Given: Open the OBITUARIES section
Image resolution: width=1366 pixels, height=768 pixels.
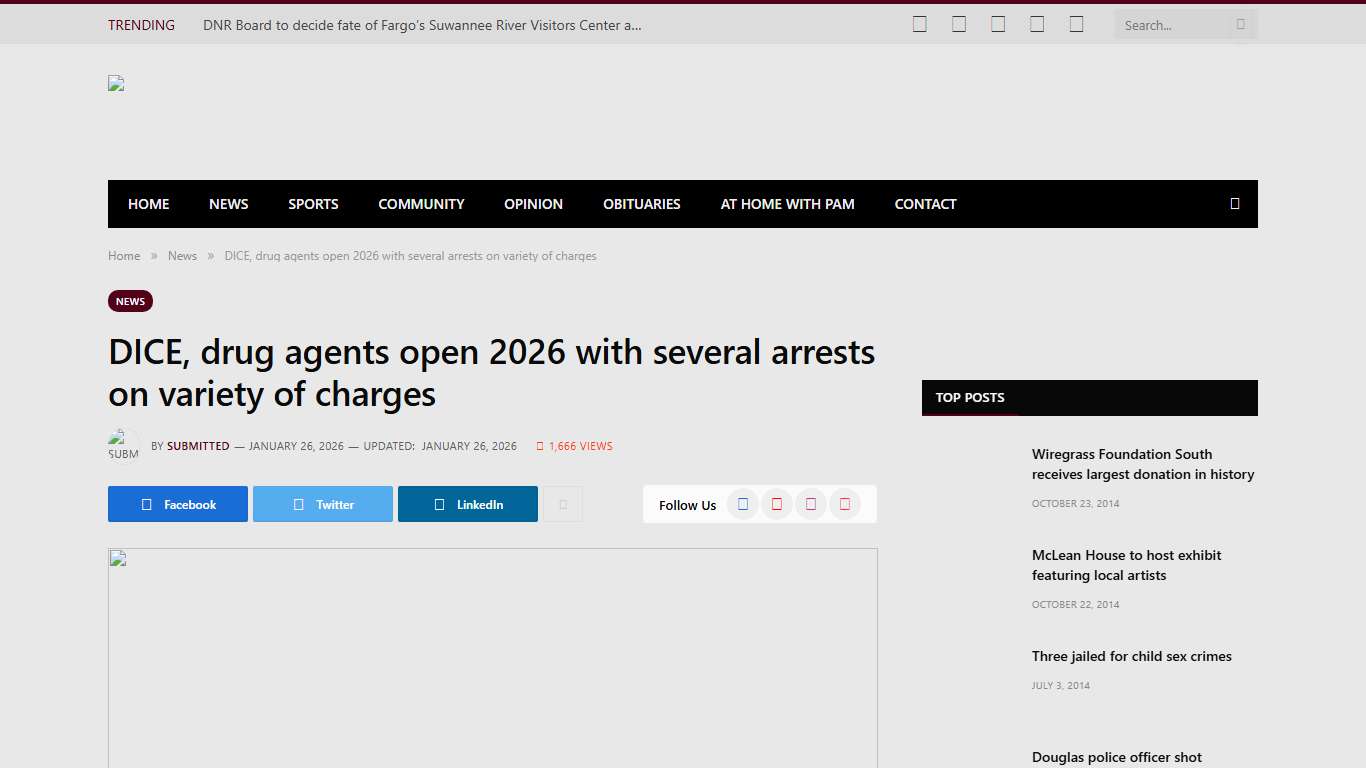Looking at the screenshot, I should pyautogui.click(x=641, y=204).
